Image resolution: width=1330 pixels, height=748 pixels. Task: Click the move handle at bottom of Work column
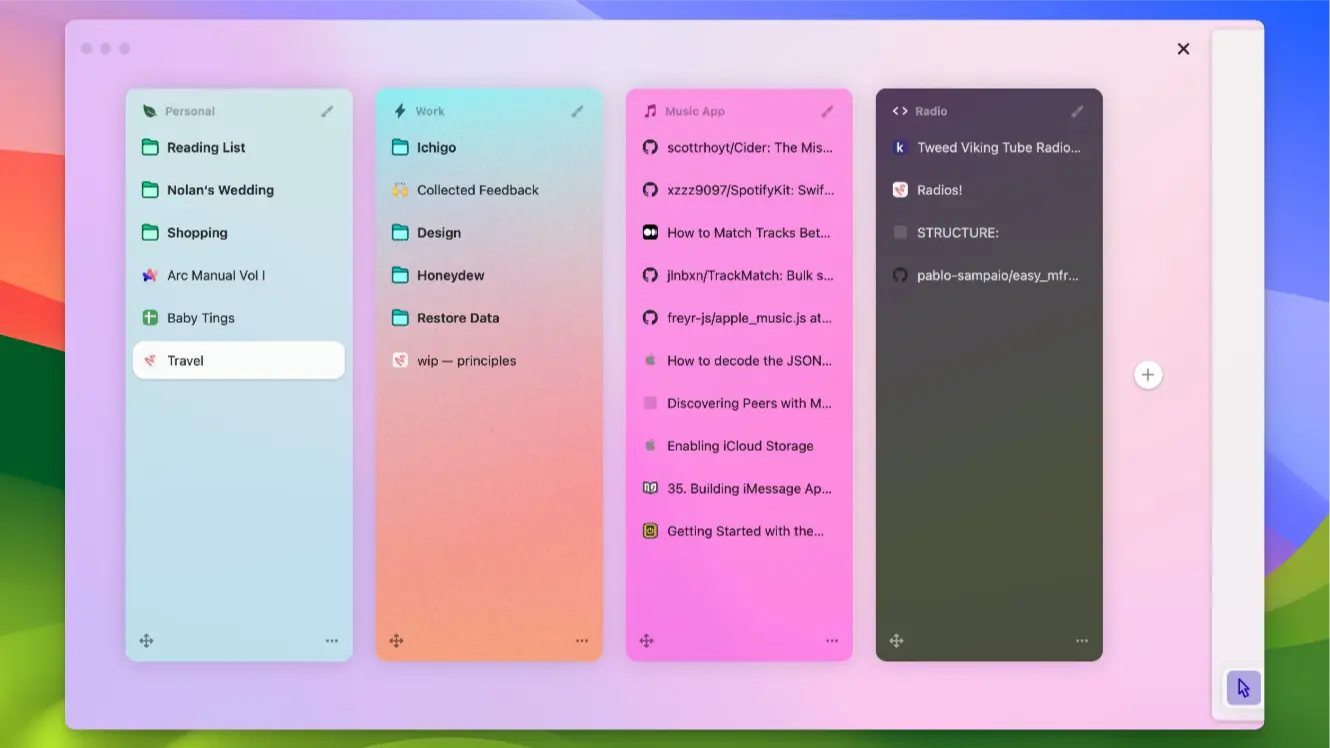pyautogui.click(x=397, y=640)
